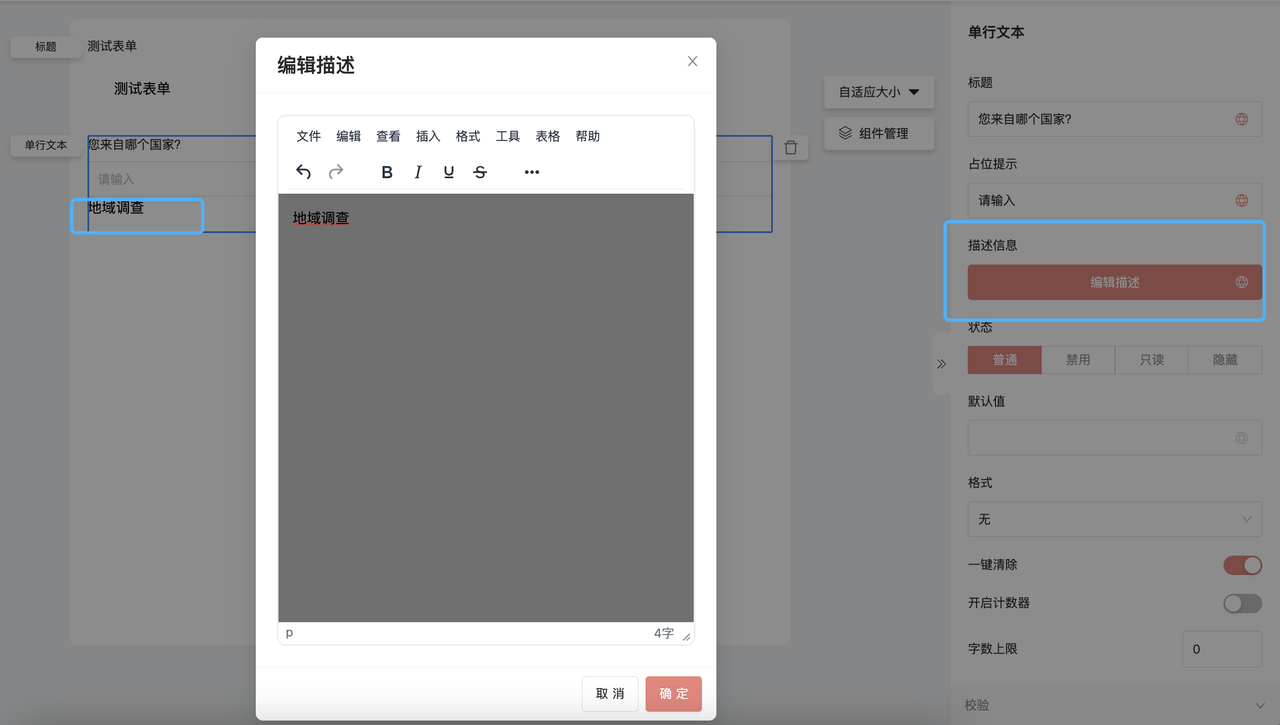Select the 普通 state option

1005,360
